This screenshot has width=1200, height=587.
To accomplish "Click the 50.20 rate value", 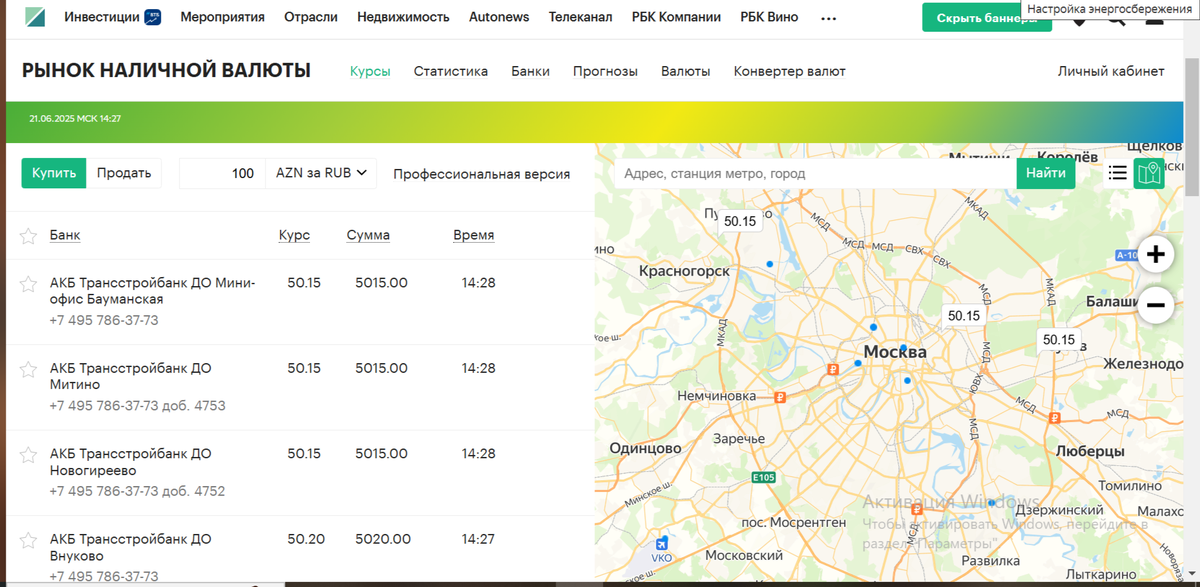I will 306,539.
